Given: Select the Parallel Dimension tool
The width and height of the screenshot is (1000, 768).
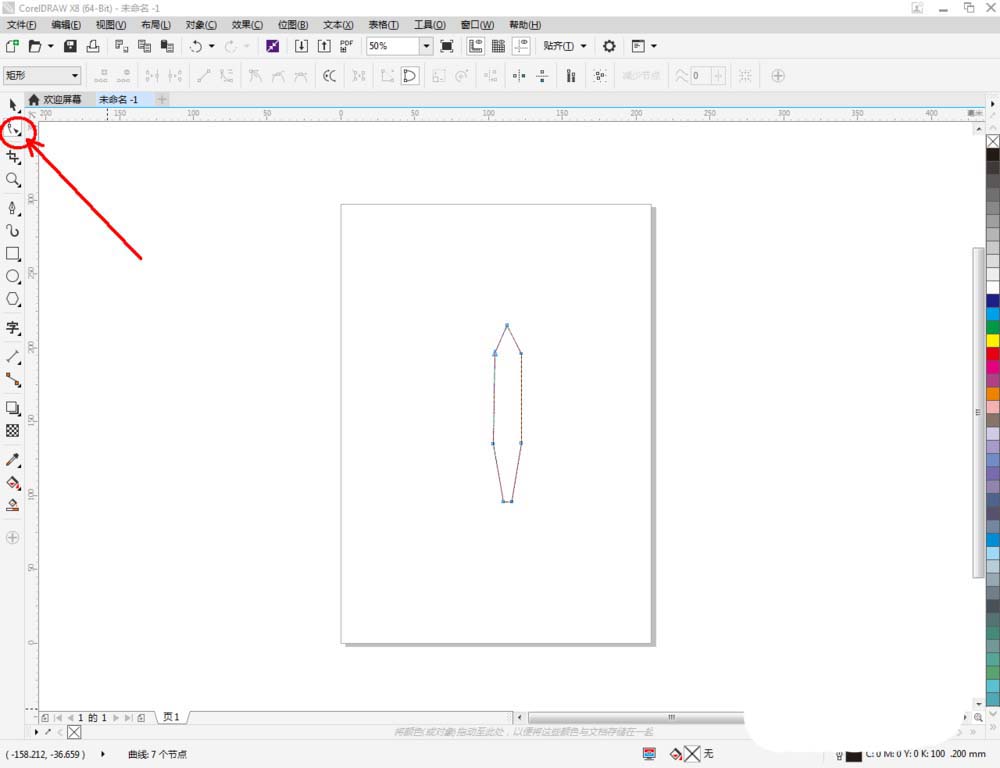Looking at the screenshot, I should coord(13,357).
